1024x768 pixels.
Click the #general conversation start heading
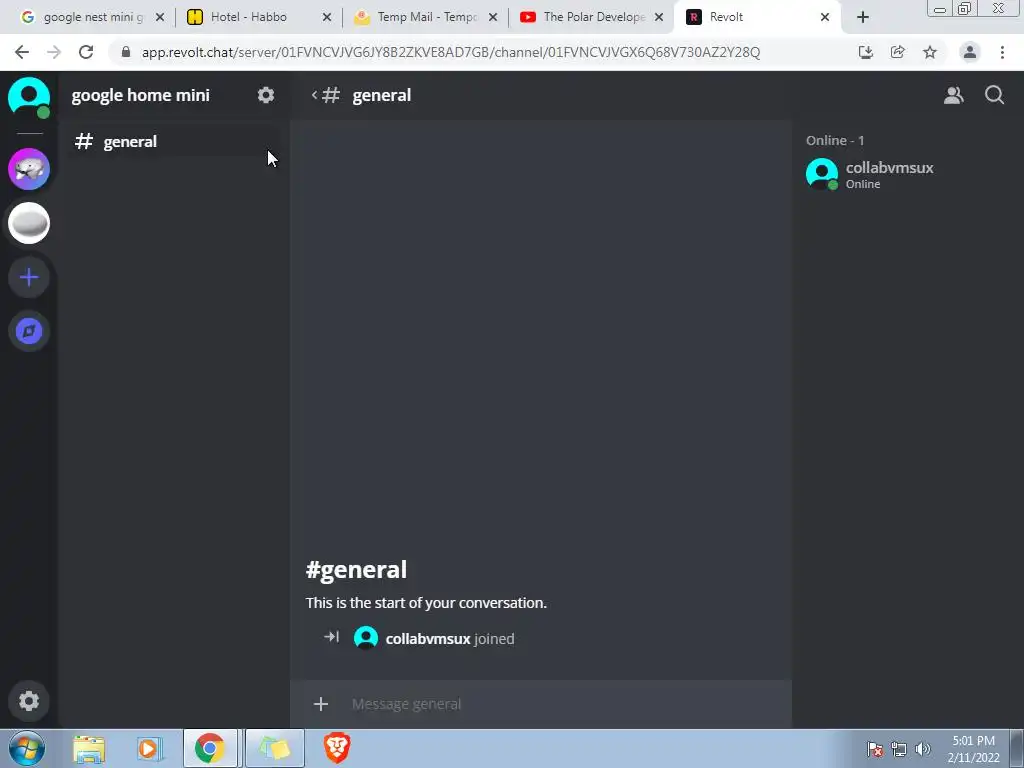pos(357,569)
